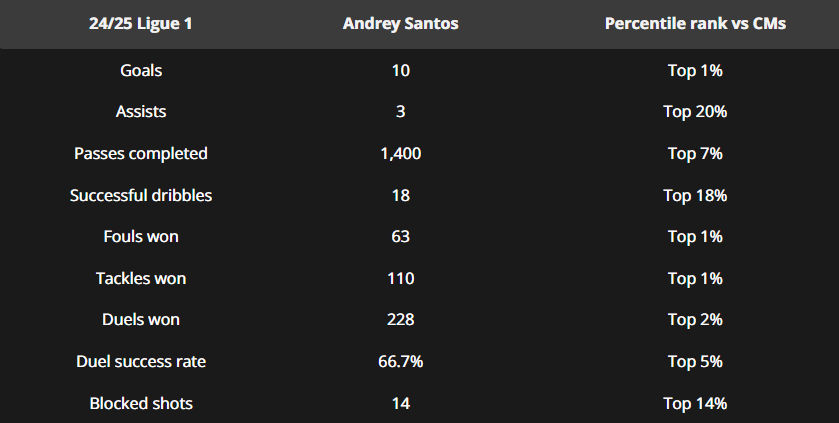This screenshot has height=423, width=839.
Task: Select the 'Fouls won' row label
Action: coord(140,237)
